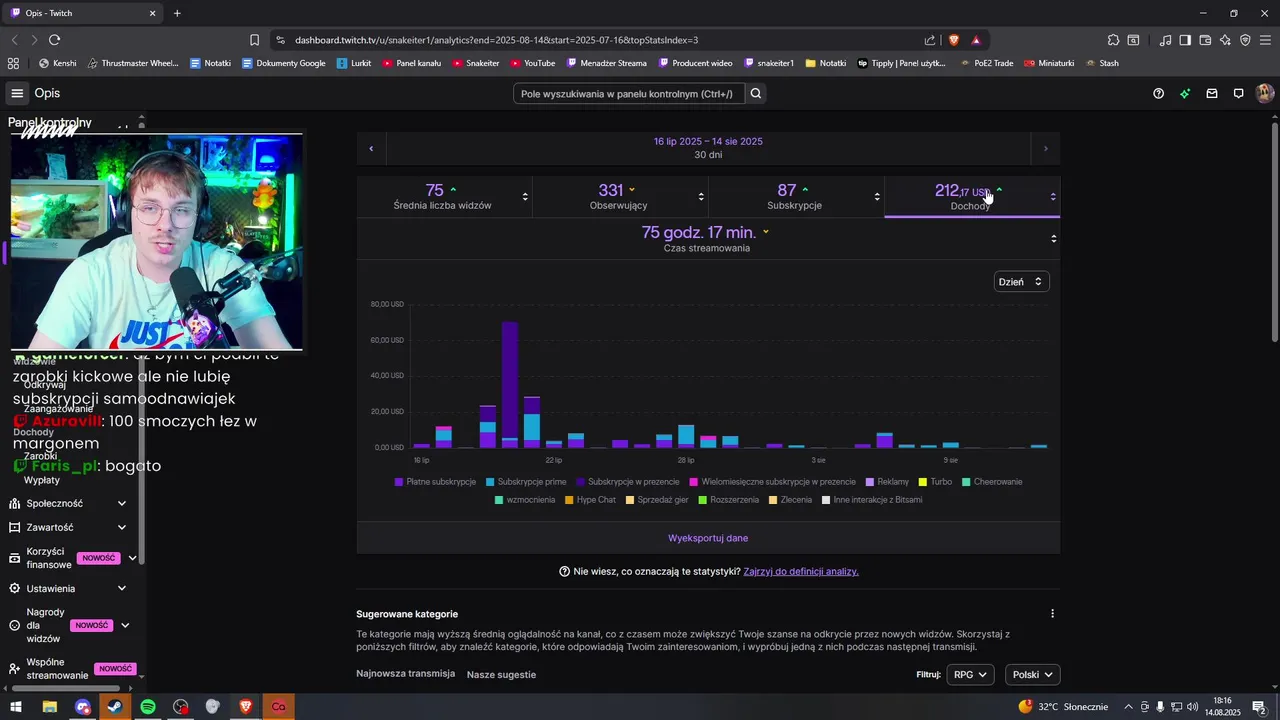Screen dimensions: 1280x720
Task: Select the Średnia liczba widzów tab
Action: [x=444, y=196]
